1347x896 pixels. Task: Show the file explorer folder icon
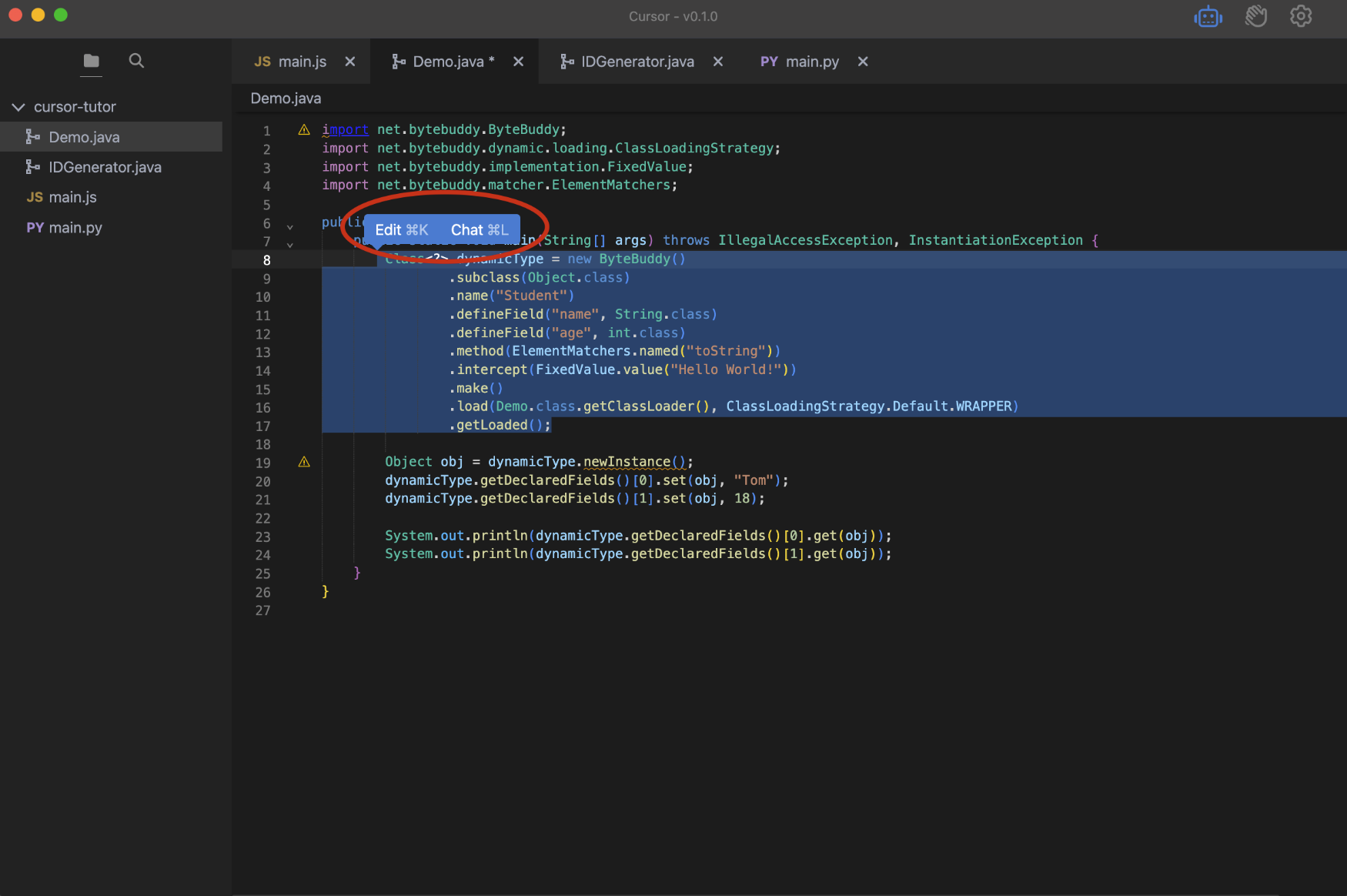point(92,60)
